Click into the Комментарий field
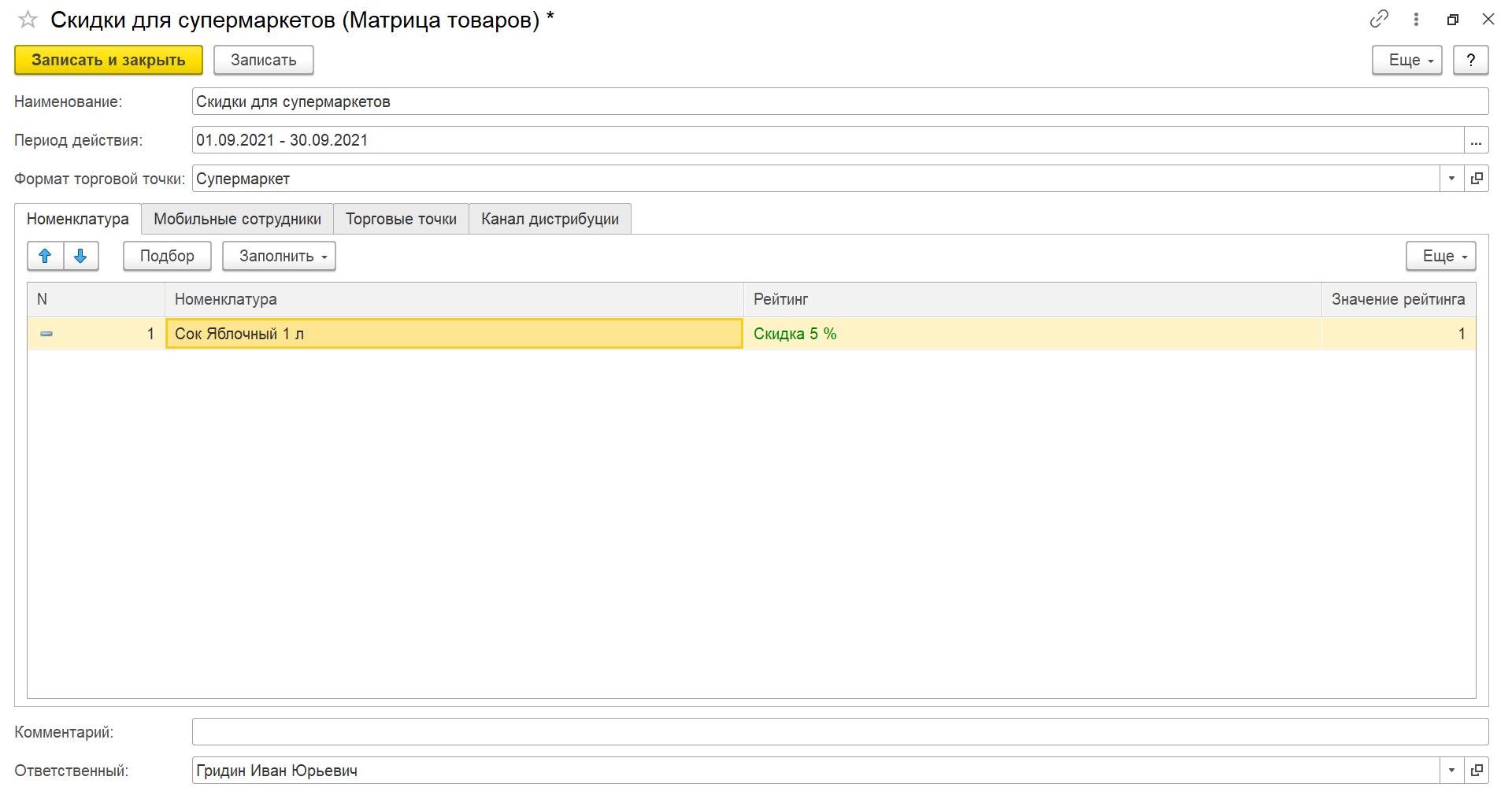The width and height of the screenshot is (1512, 795). click(839, 732)
